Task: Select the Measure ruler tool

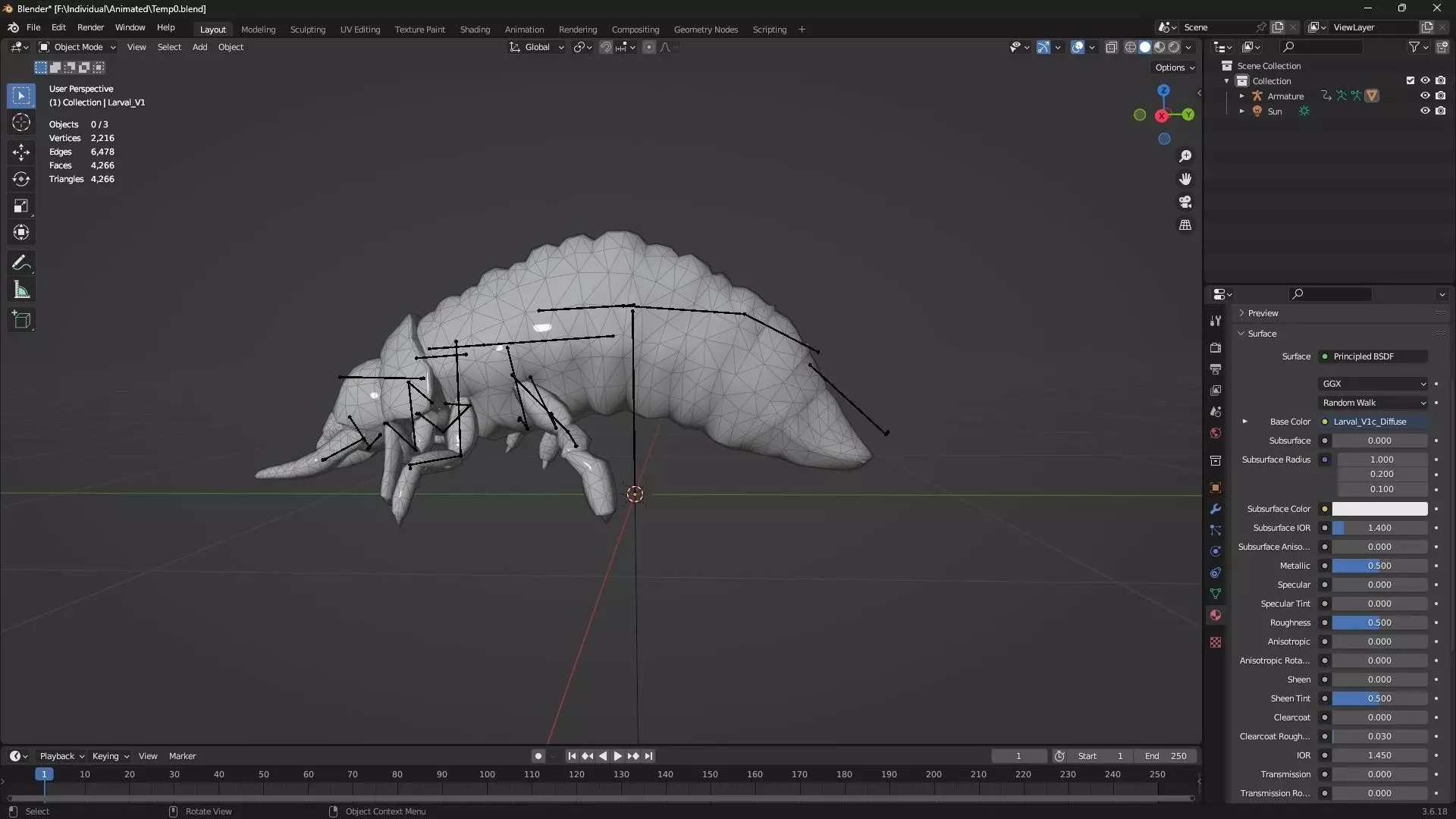Action: [x=21, y=290]
